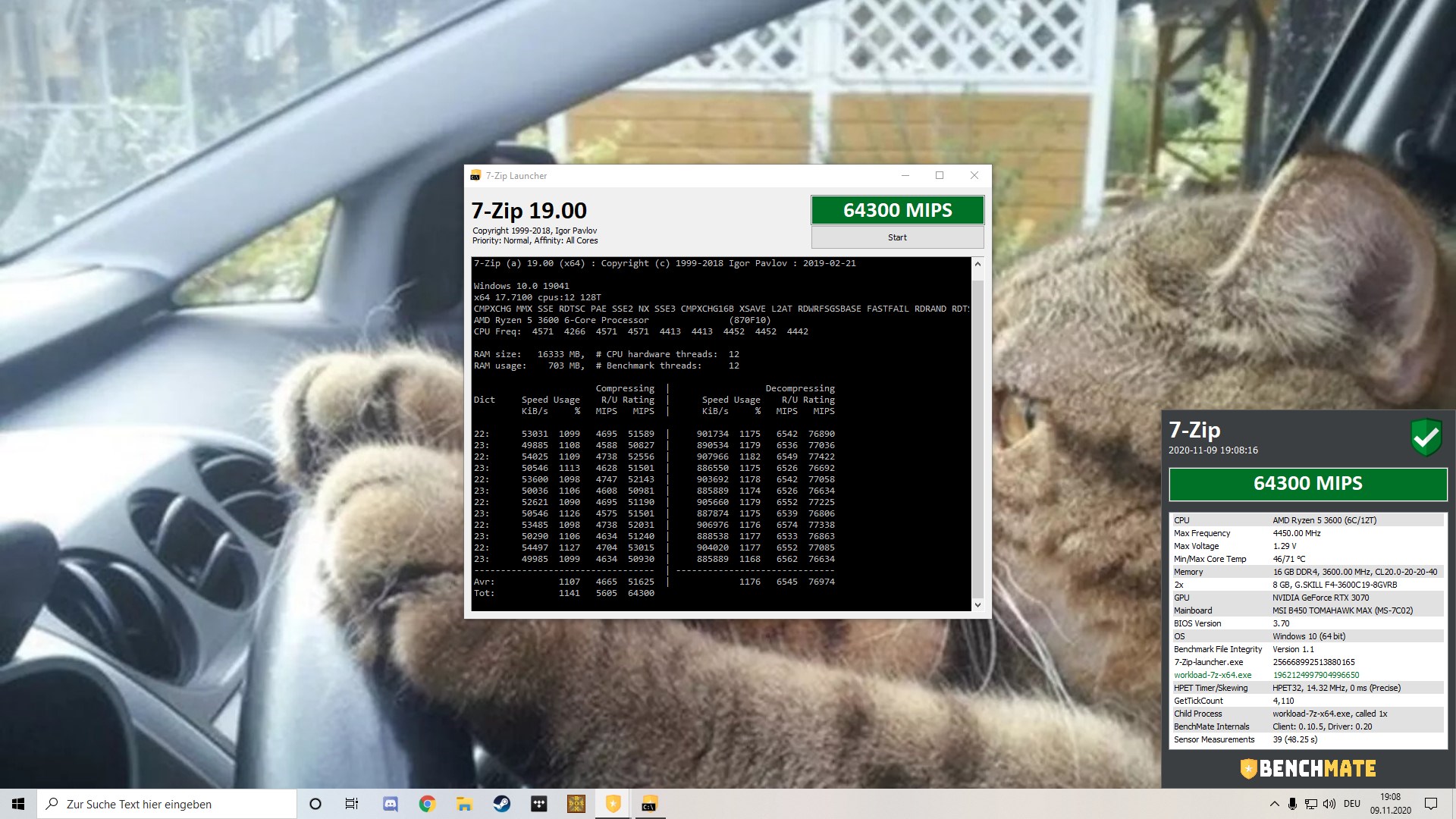Screen dimensions: 1456x819
Task: Click the HPET32, 14.32 MHz timer value
Action: (x=1336, y=688)
